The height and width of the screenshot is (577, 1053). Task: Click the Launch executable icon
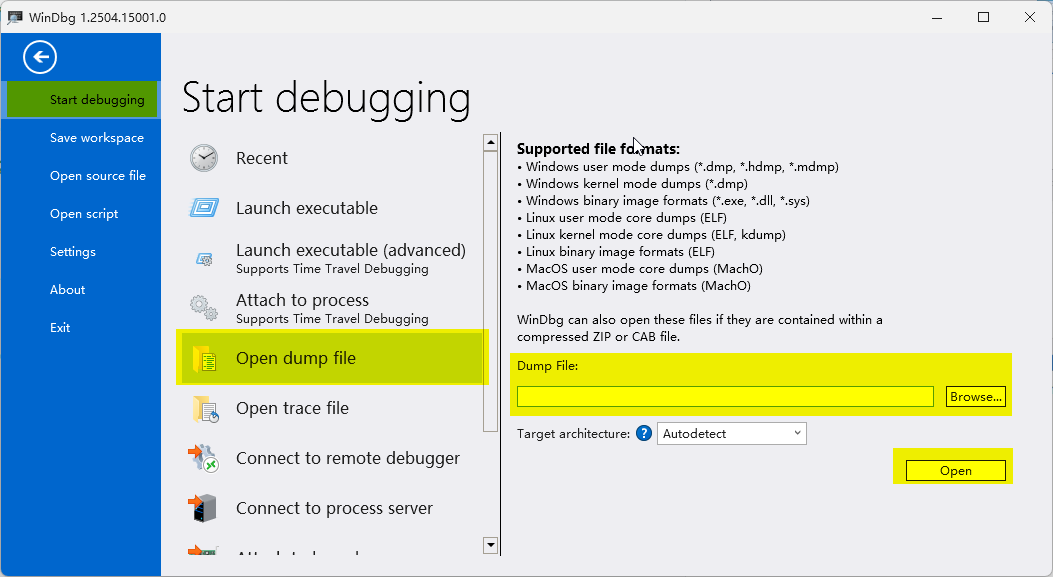(x=203, y=208)
